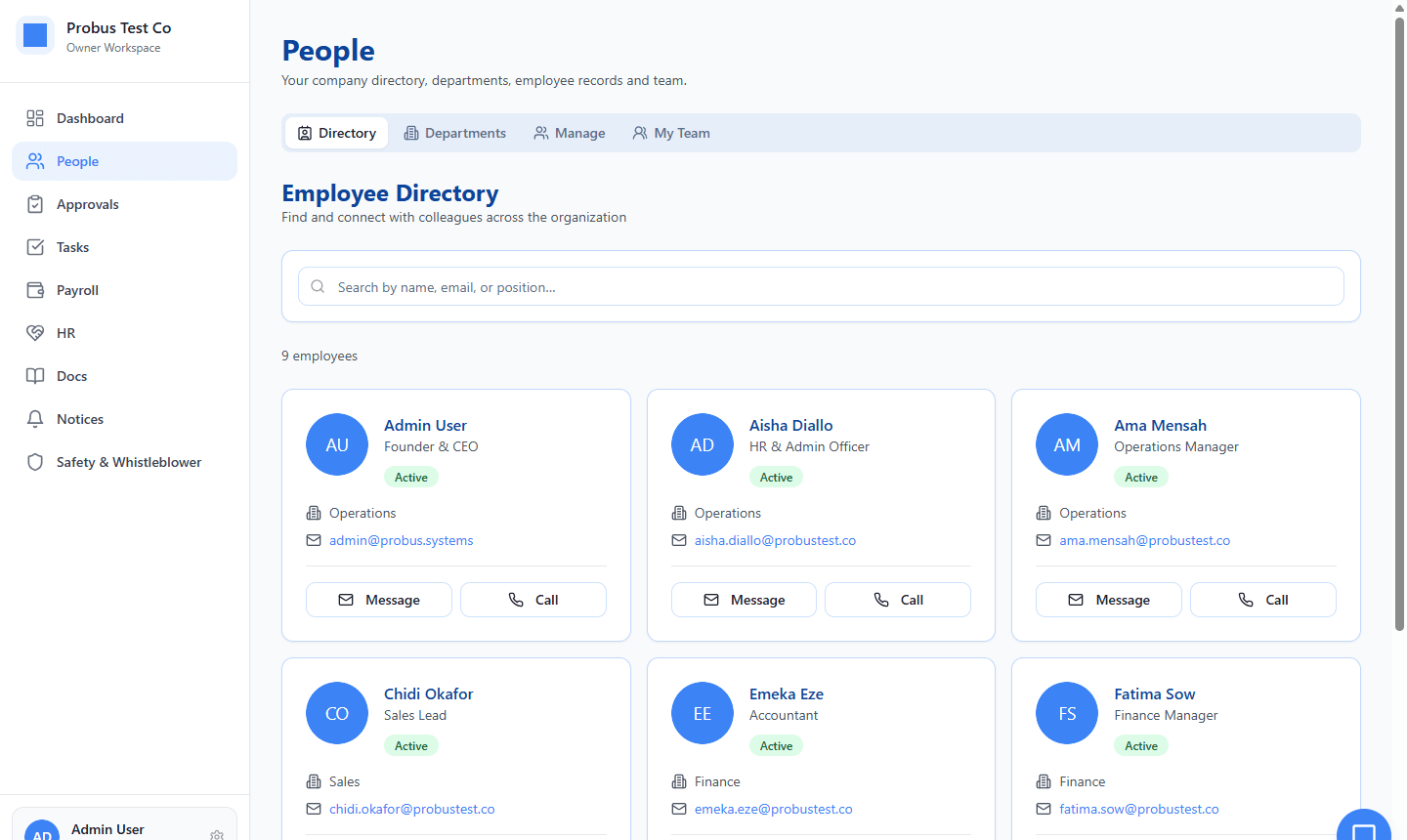This screenshot has width=1407, height=840.
Task: Call Aisha Diallo
Action: point(898,600)
